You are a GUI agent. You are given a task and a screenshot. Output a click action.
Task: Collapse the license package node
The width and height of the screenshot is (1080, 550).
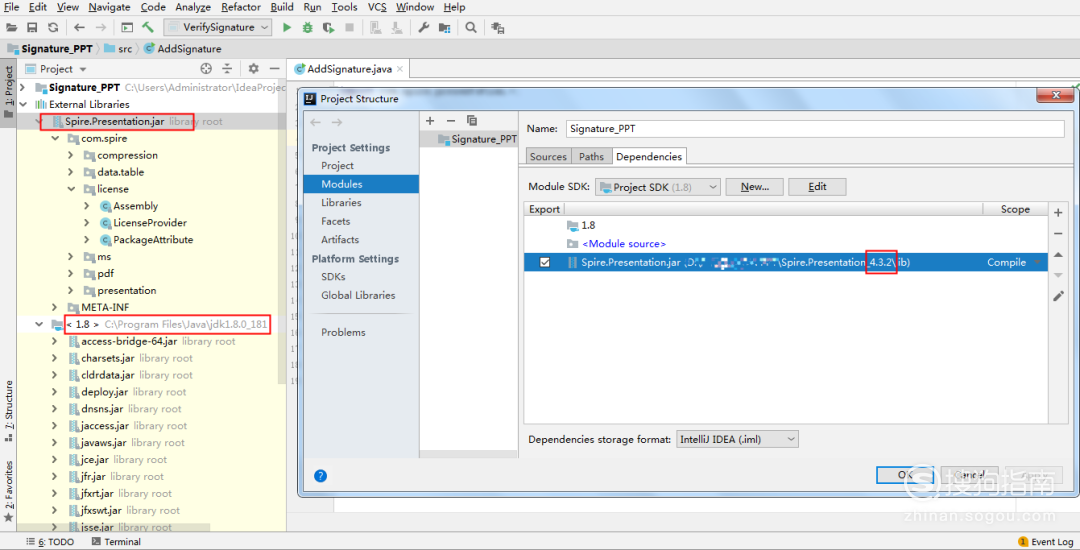point(70,189)
